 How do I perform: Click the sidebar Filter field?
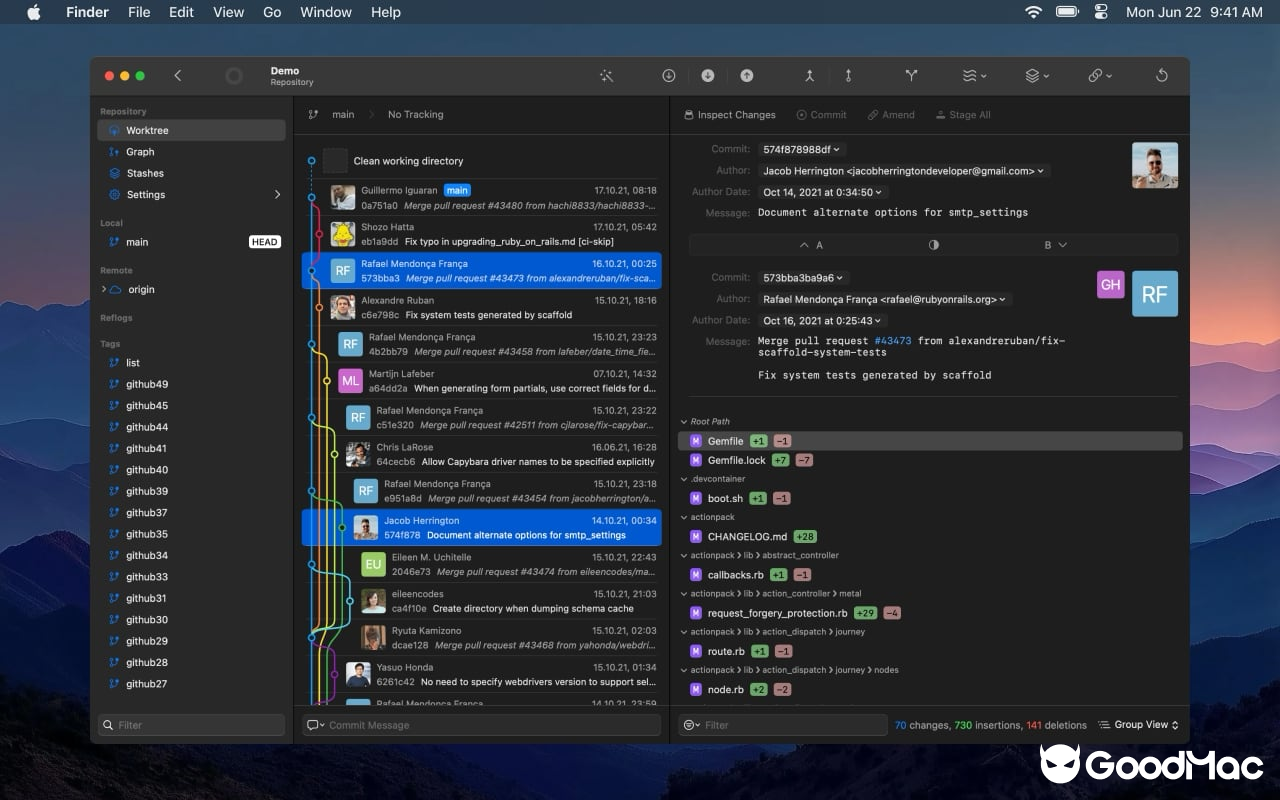(191, 725)
